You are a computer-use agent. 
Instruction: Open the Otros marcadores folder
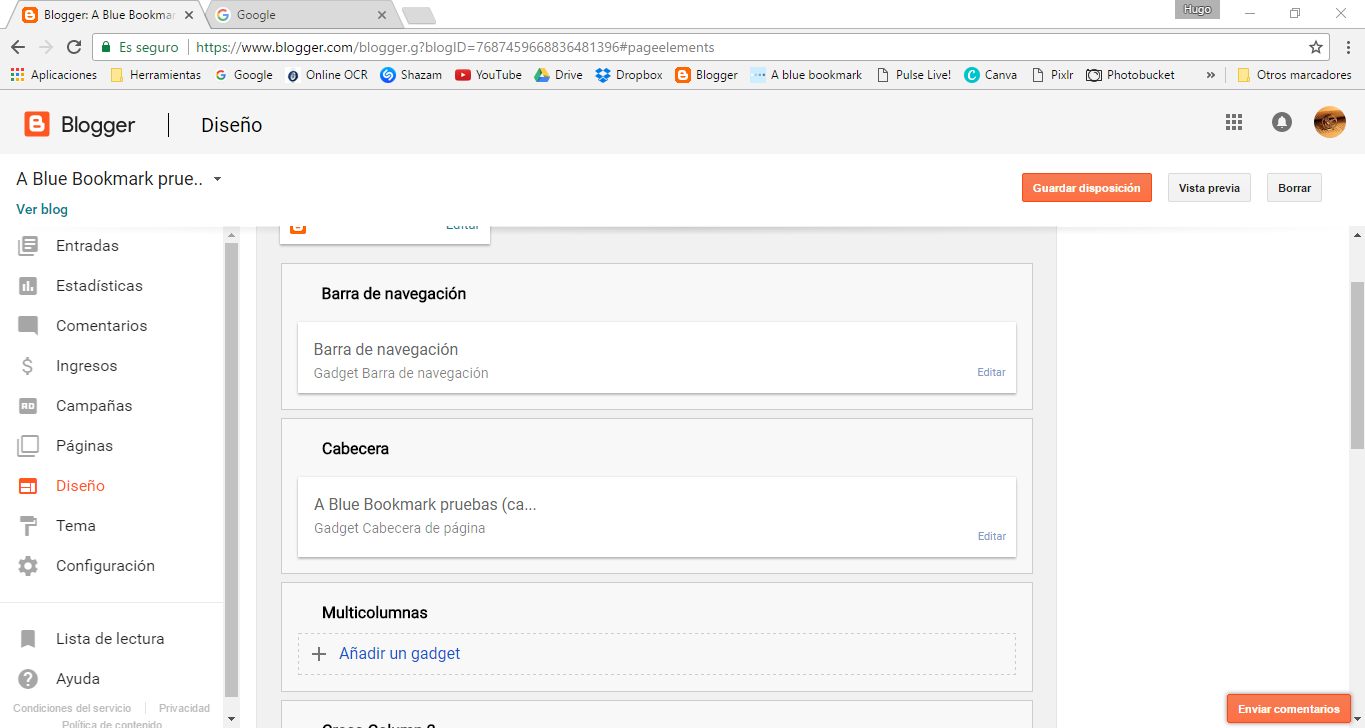click(1294, 75)
